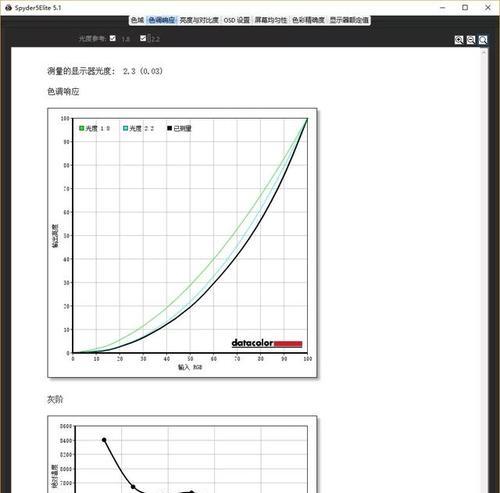
Task: Click the datacolor logo in the chart
Action: pyautogui.click(x=267, y=343)
